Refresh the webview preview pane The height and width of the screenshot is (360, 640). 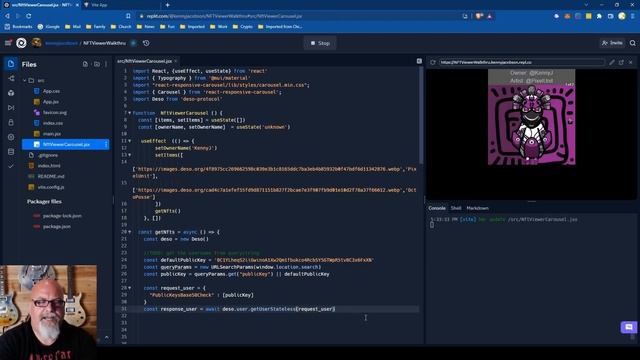(x=433, y=62)
